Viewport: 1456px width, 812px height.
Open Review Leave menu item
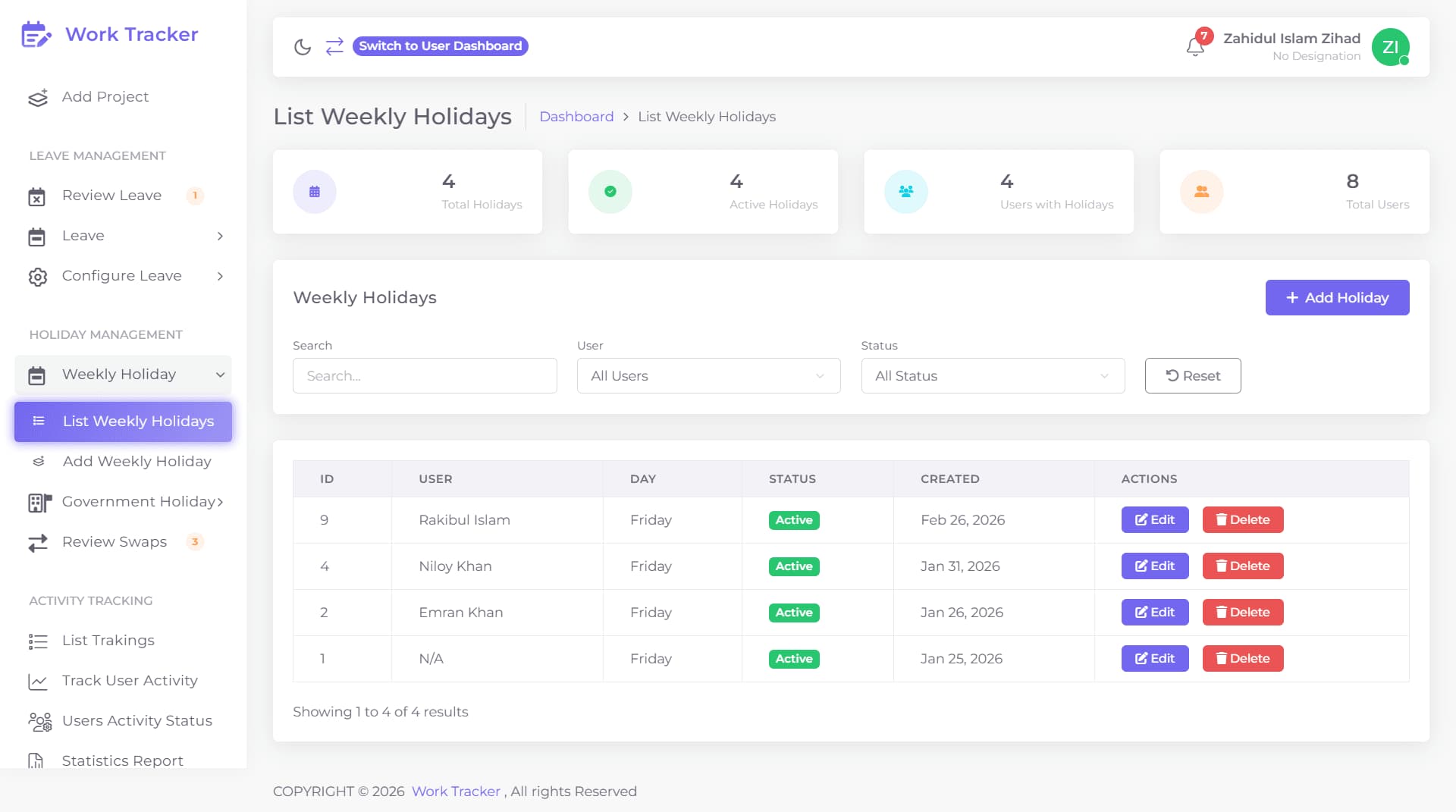click(123, 196)
